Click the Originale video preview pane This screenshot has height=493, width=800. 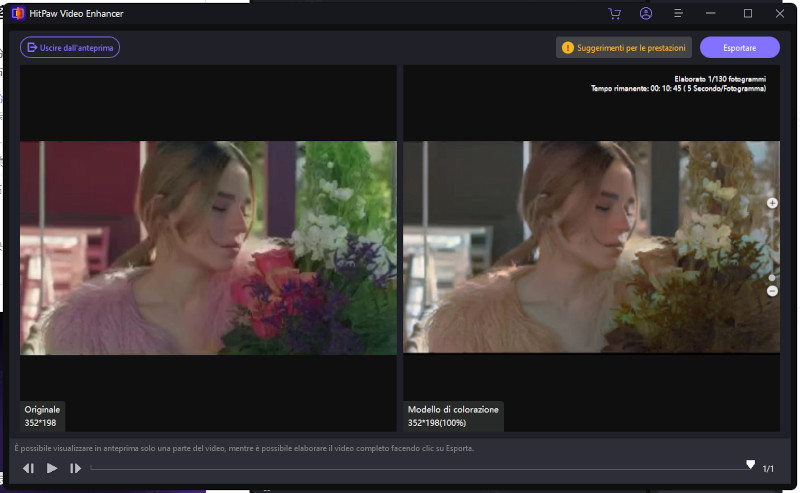click(208, 247)
